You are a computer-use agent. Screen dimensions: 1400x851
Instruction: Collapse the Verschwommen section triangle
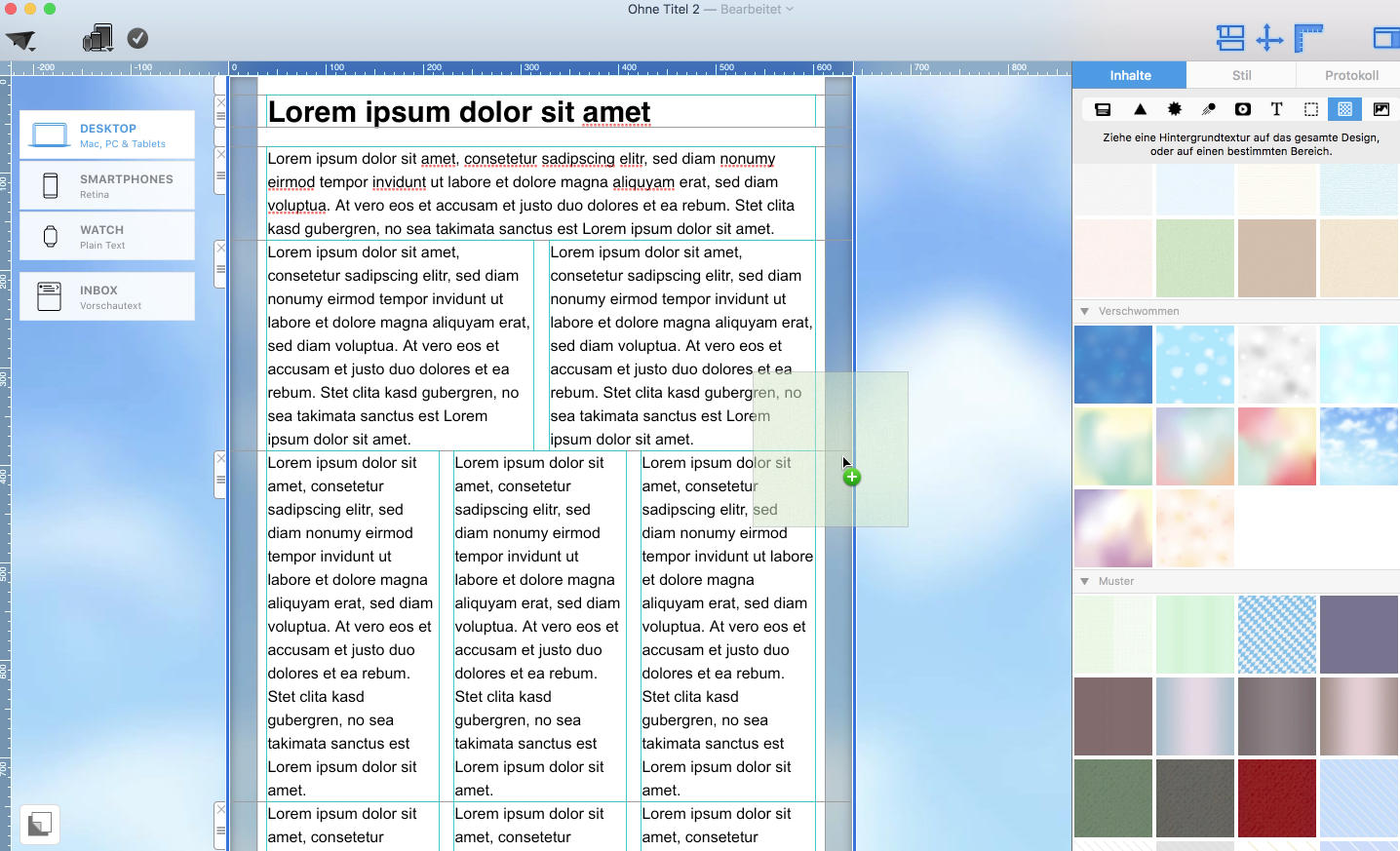[x=1084, y=312]
